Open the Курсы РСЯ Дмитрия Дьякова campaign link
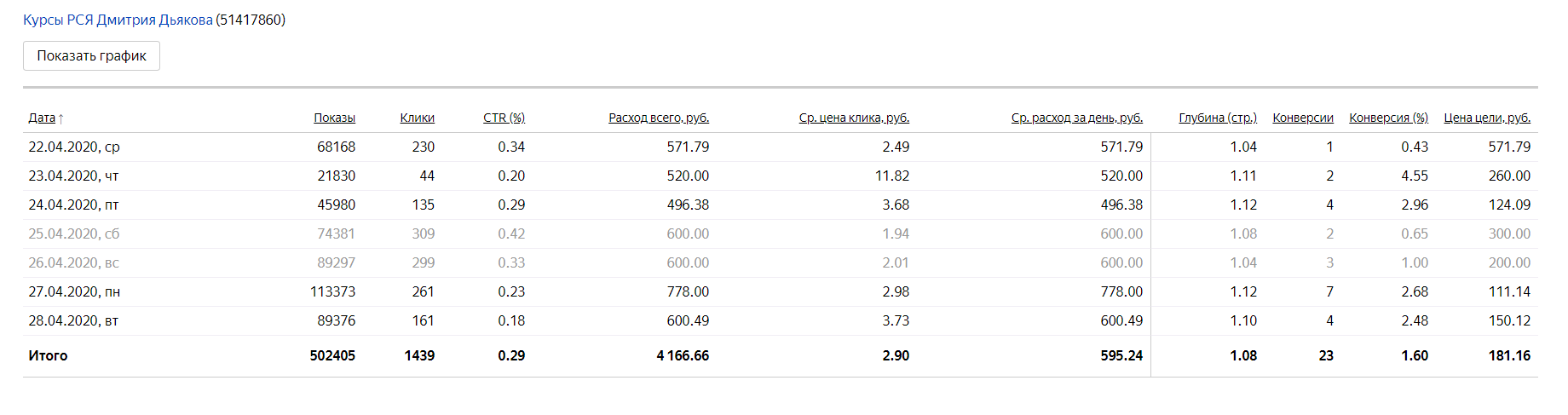 coord(118,20)
